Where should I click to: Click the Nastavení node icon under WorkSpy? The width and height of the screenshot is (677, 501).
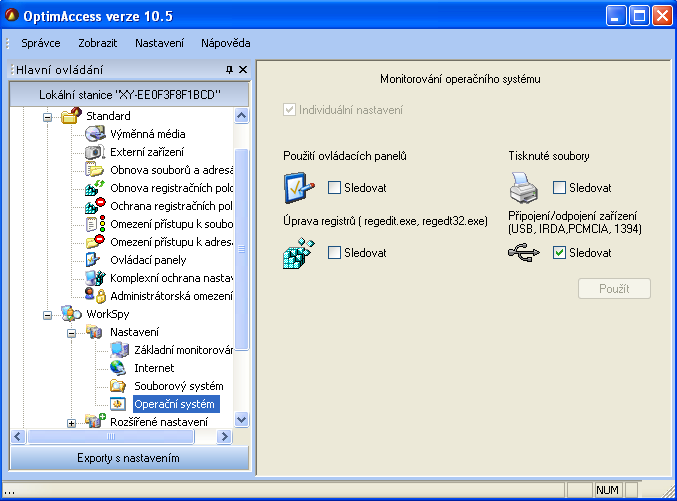94,332
